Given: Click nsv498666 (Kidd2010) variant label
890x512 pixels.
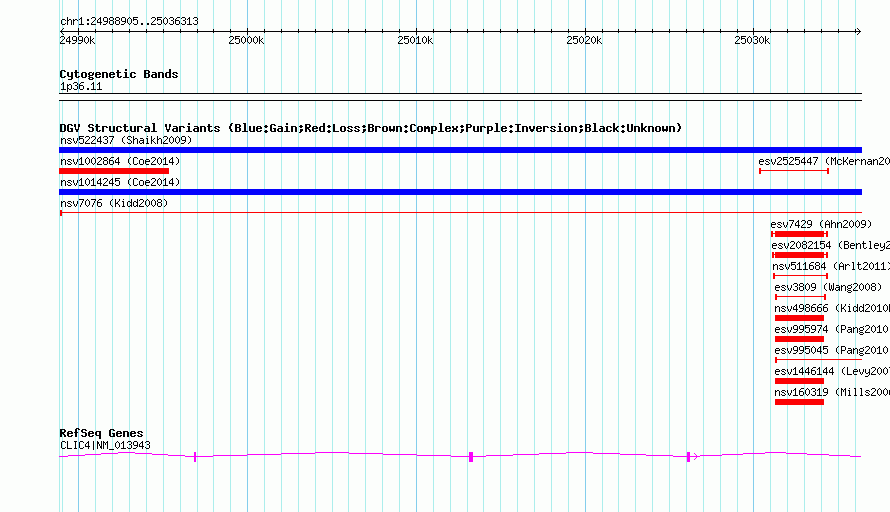Looking at the screenshot, I should [x=832, y=308].
